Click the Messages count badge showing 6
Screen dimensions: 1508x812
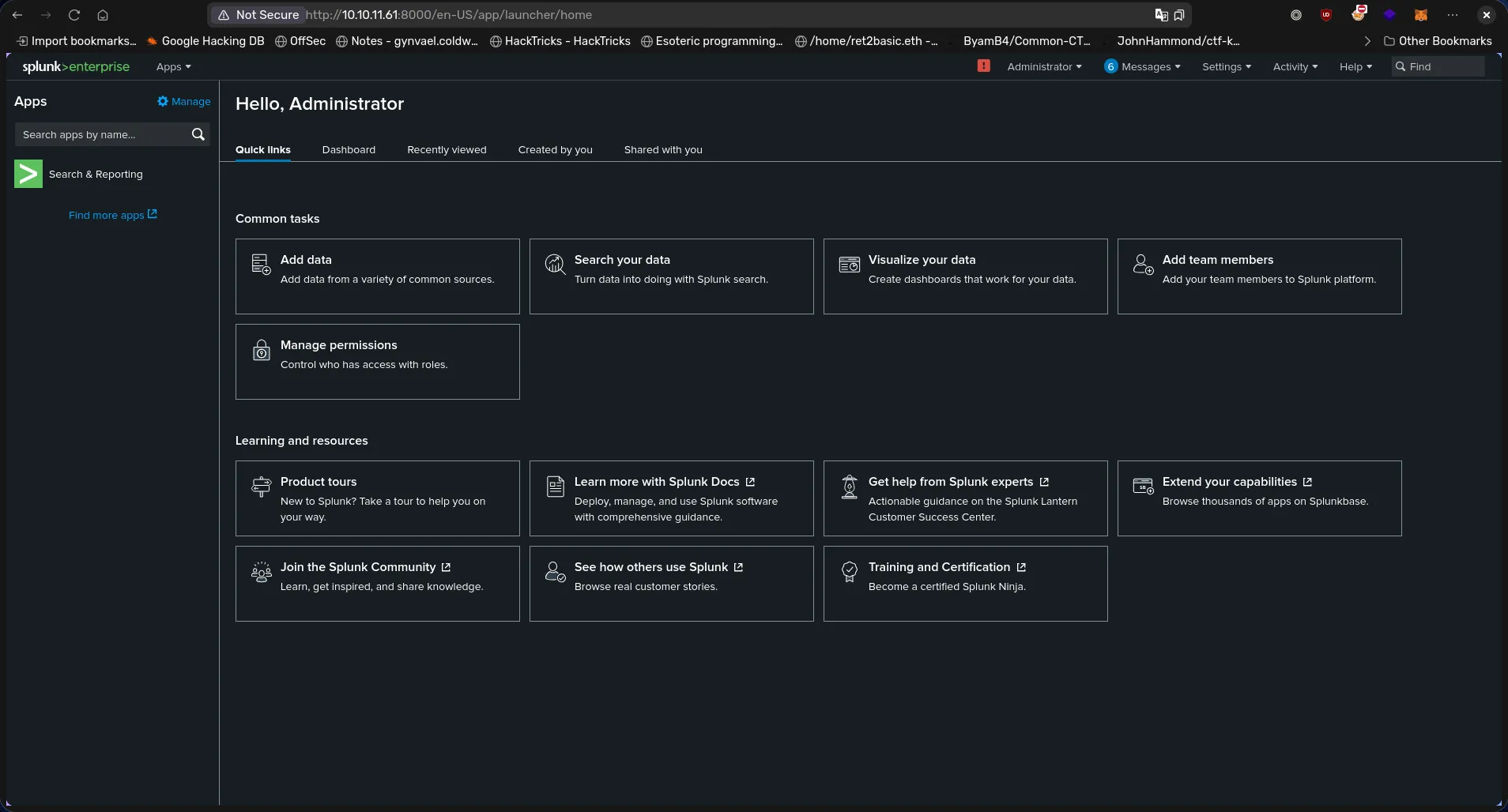tap(1110, 66)
